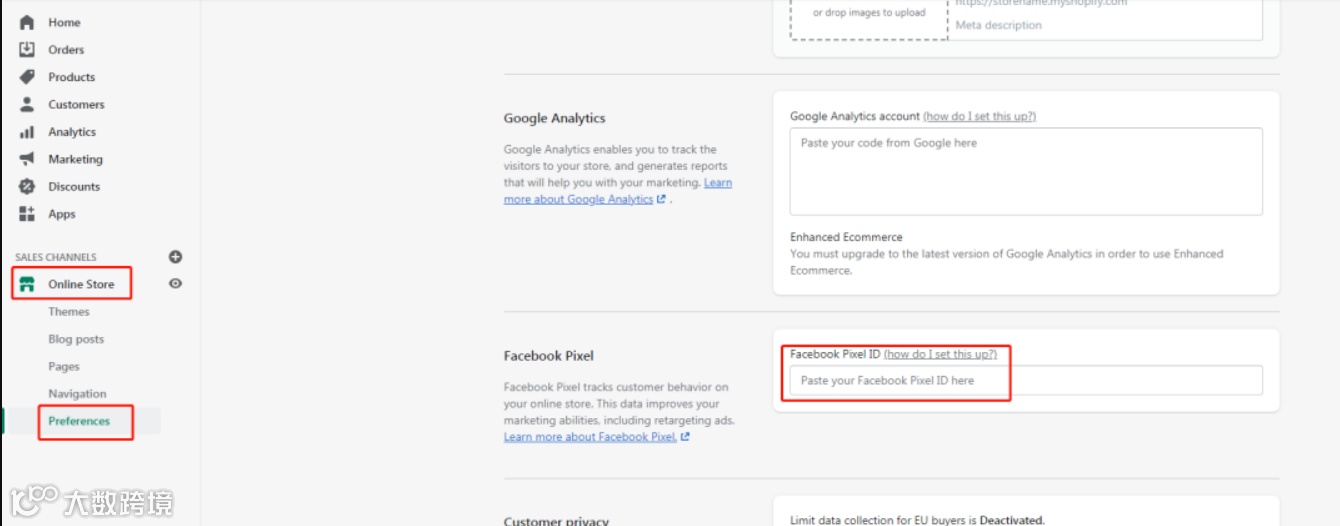This screenshot has height=526, width=1340.
Task: Click the Marketing megaphone icon
Action: [27, 159]
